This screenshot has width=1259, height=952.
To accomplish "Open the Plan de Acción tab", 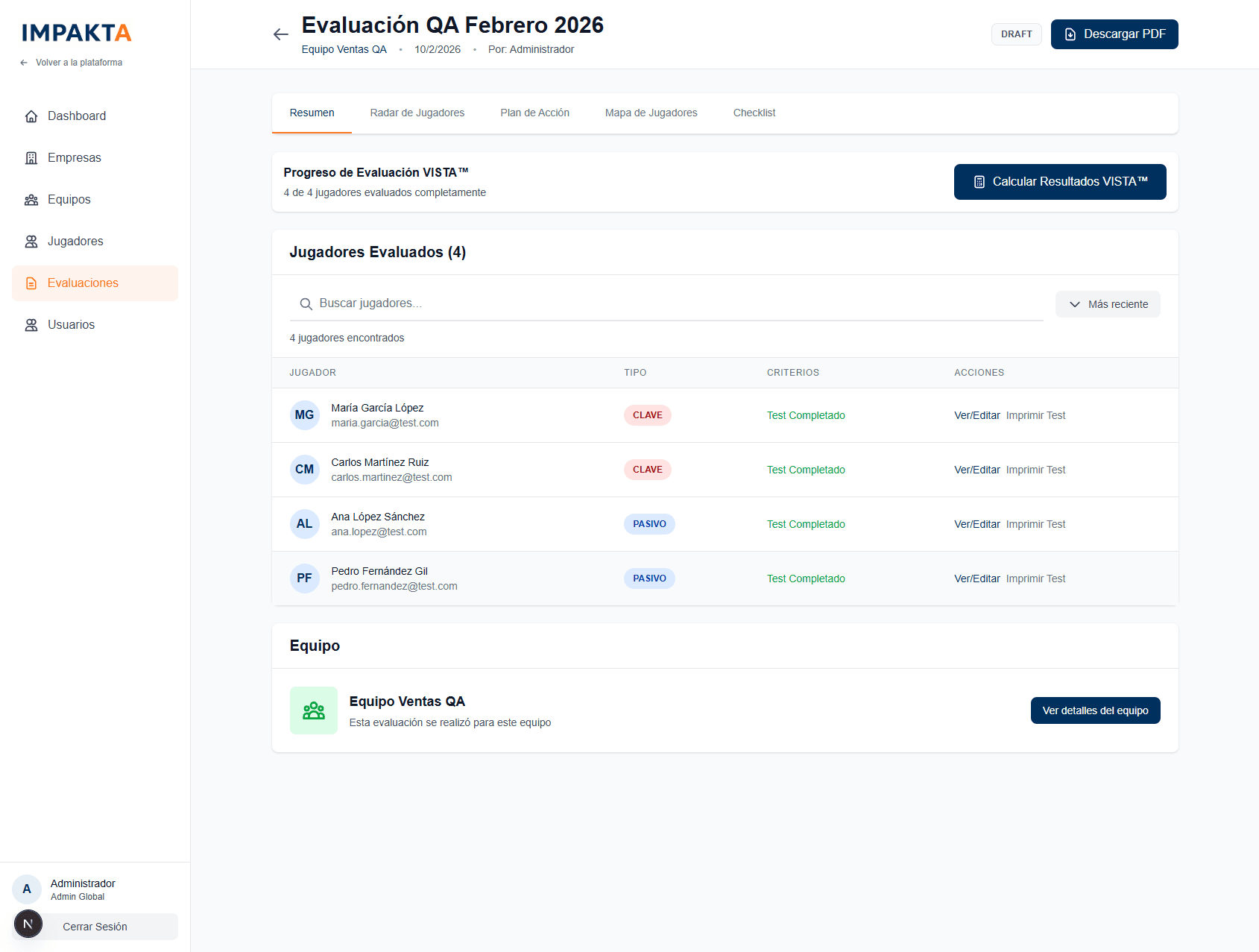I will point(534,113).
